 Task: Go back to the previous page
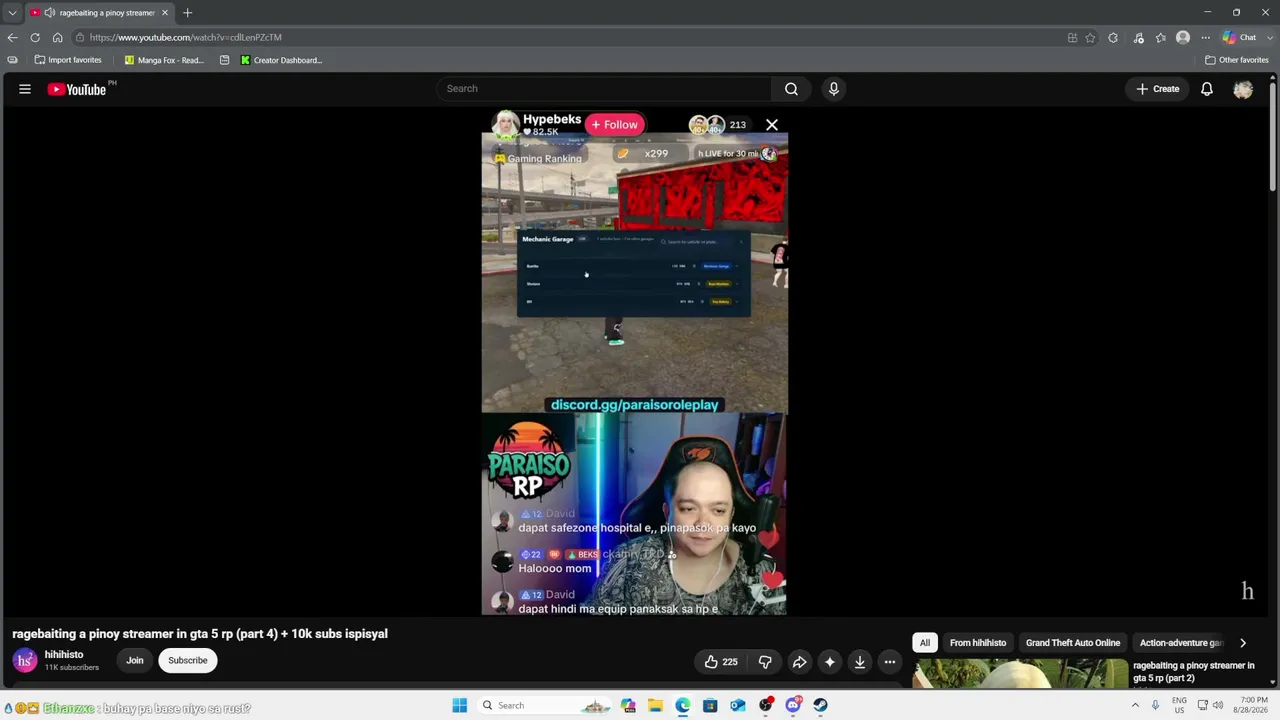pyautogui.click(x=12, y=37)
